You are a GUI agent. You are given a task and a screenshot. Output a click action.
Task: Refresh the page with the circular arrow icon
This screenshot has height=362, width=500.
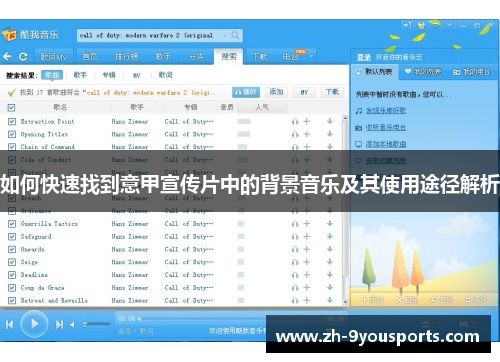(23, 56)
